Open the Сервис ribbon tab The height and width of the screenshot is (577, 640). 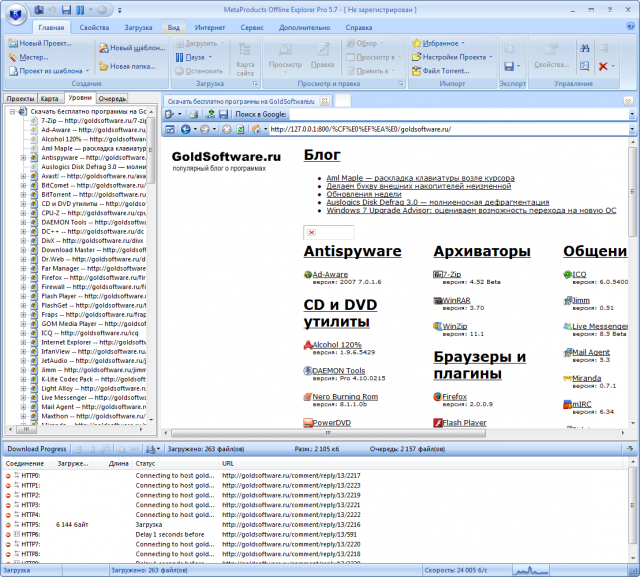[252, 27]
